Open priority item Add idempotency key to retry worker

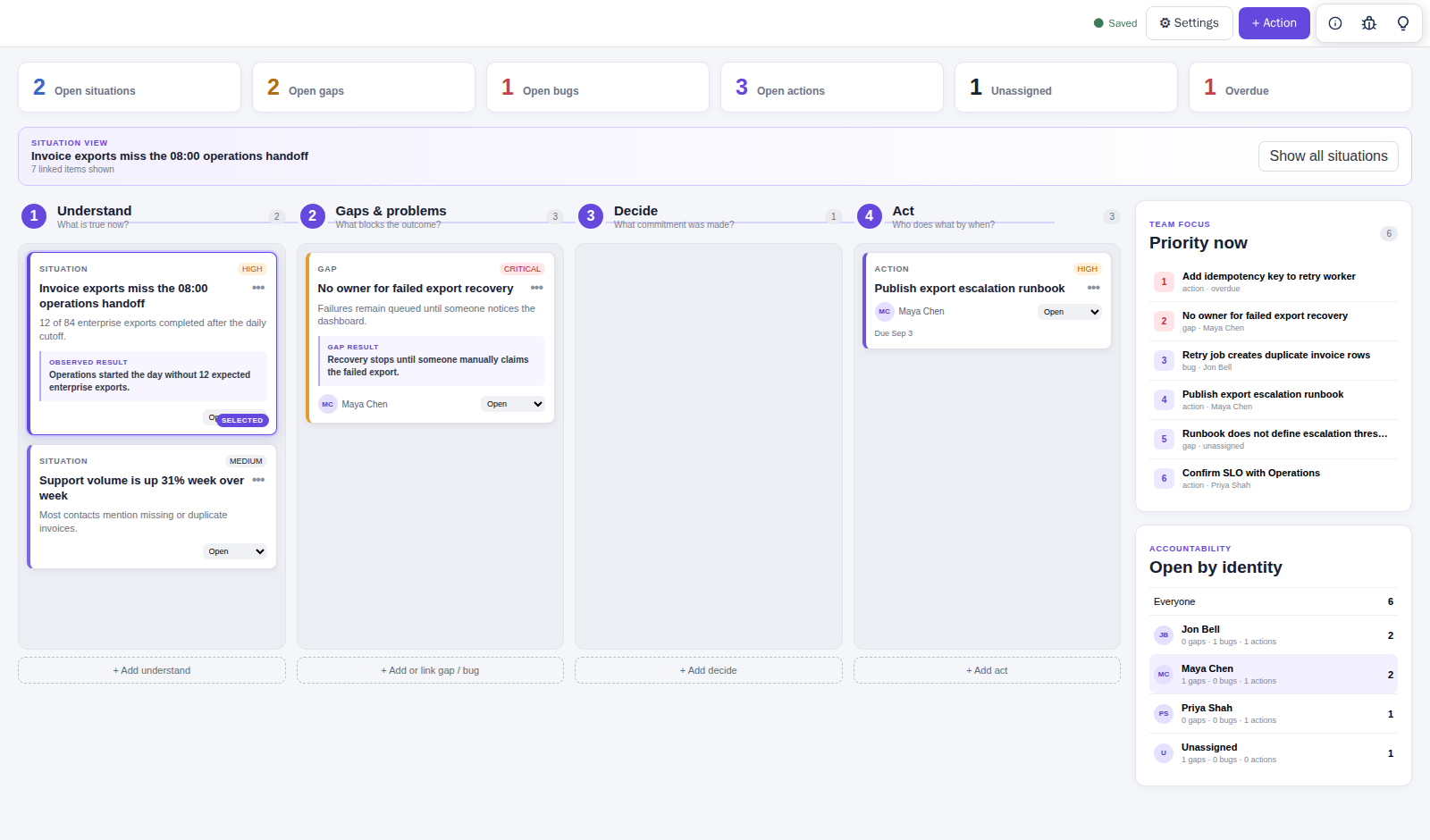pyautogui.click(x=1274, y=281)
